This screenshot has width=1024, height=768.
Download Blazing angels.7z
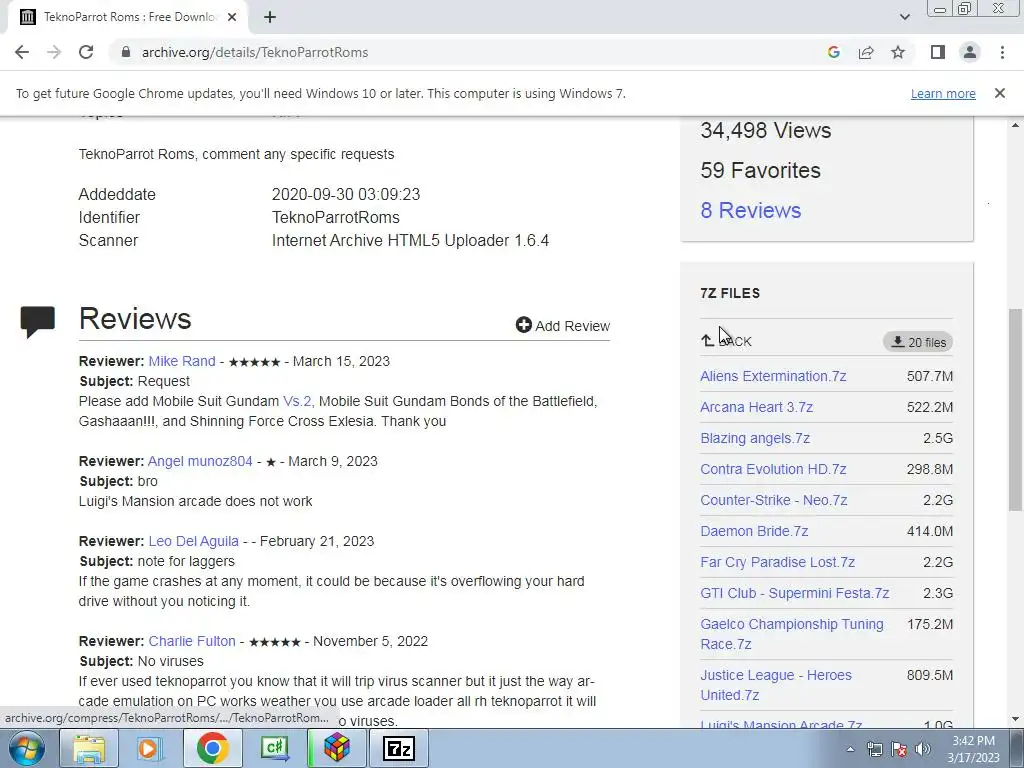point(755,438)
